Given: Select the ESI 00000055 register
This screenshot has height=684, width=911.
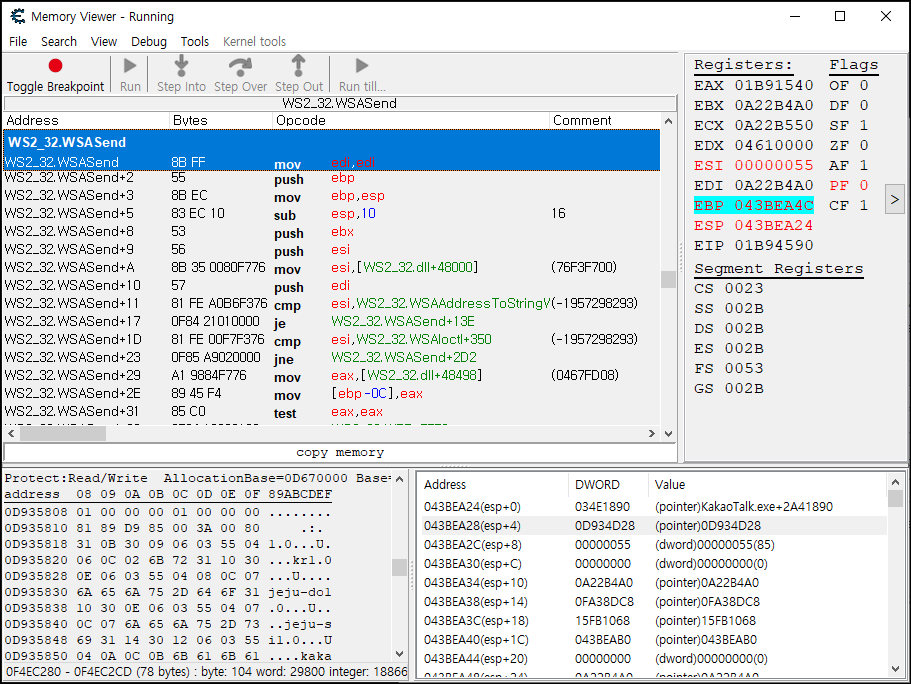Looking at the screenshot, I should pyautogui.click(x=754, y=166).
